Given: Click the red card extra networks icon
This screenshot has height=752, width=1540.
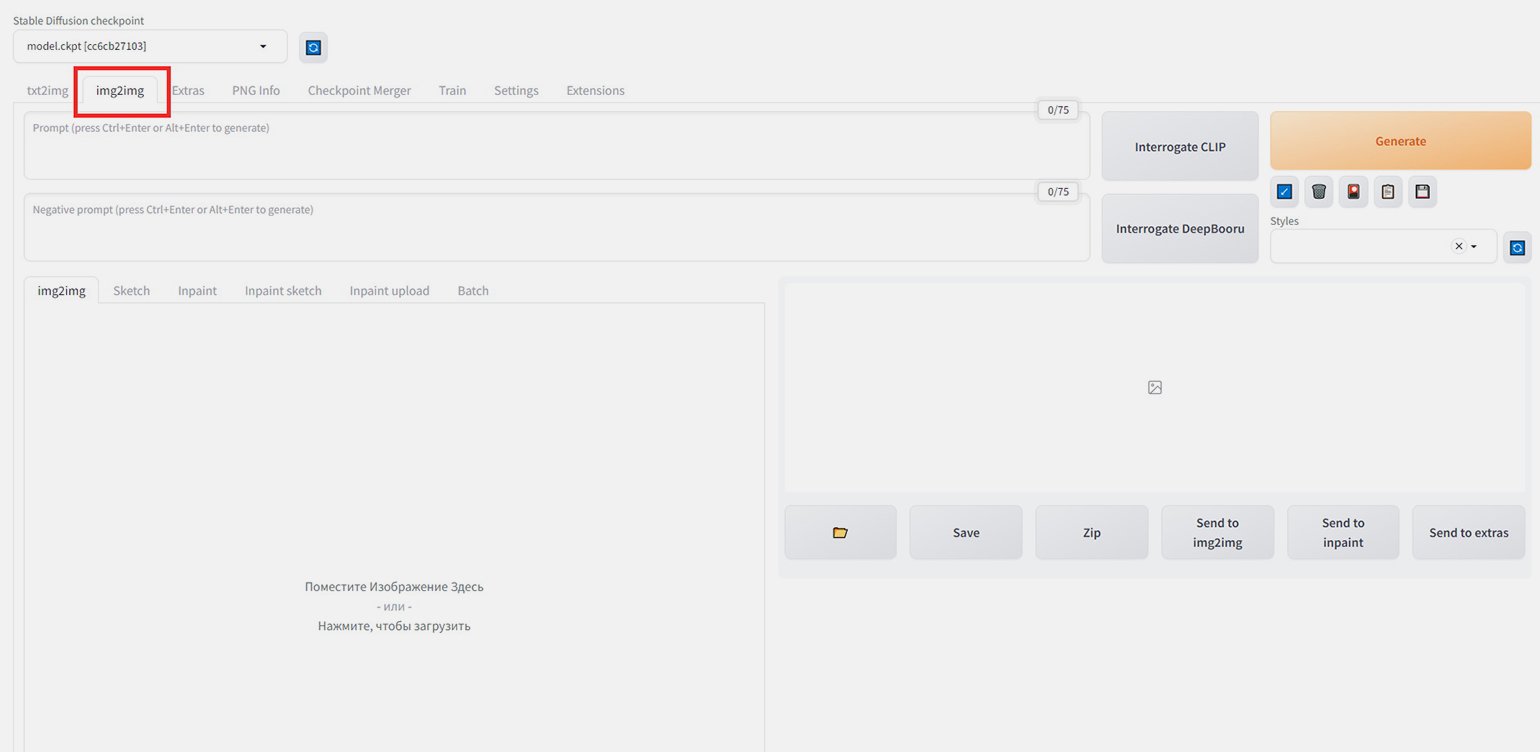Looking at the screenshot, I should coord(1353,192).
